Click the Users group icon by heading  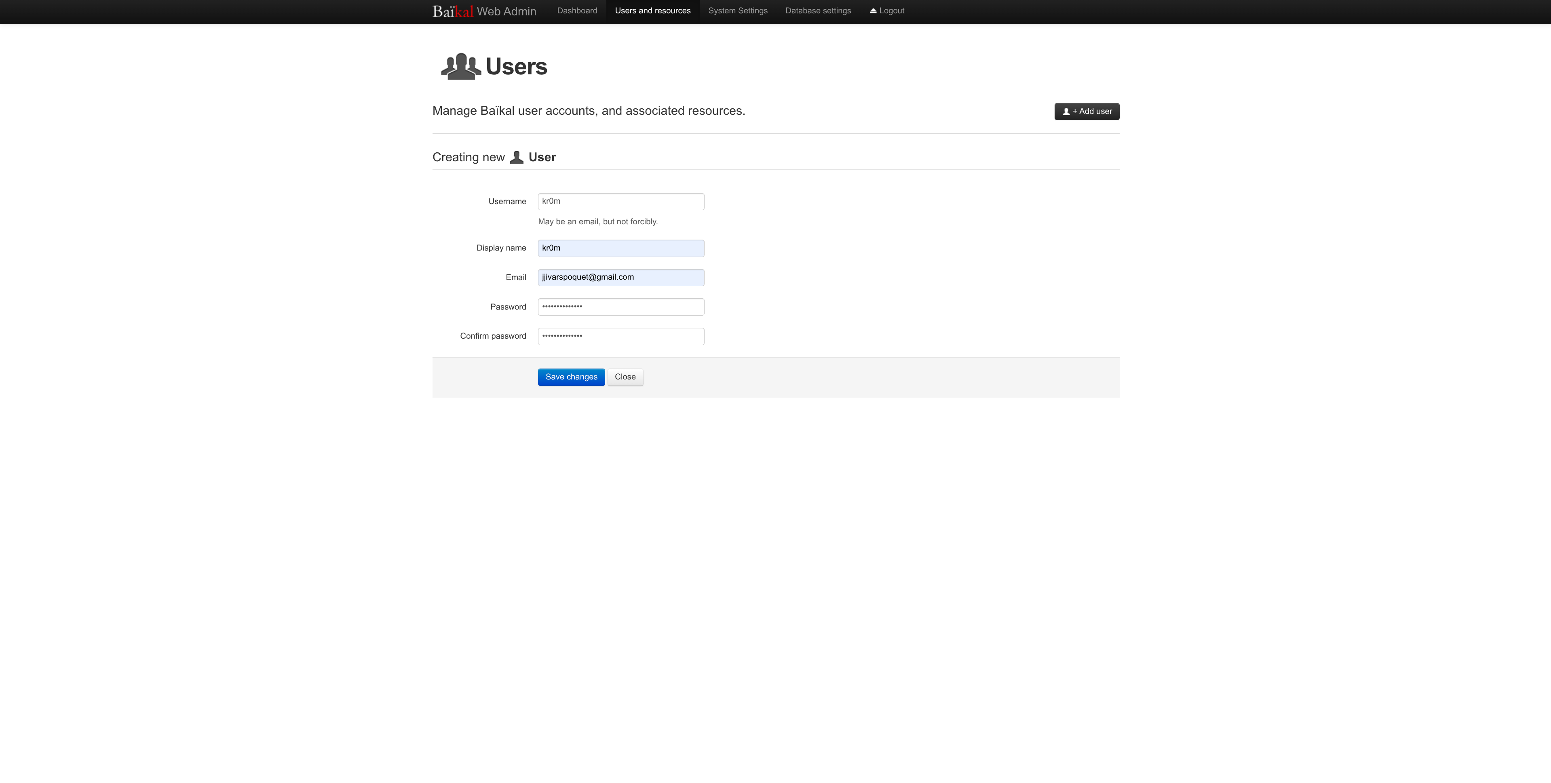pos(460,66)
